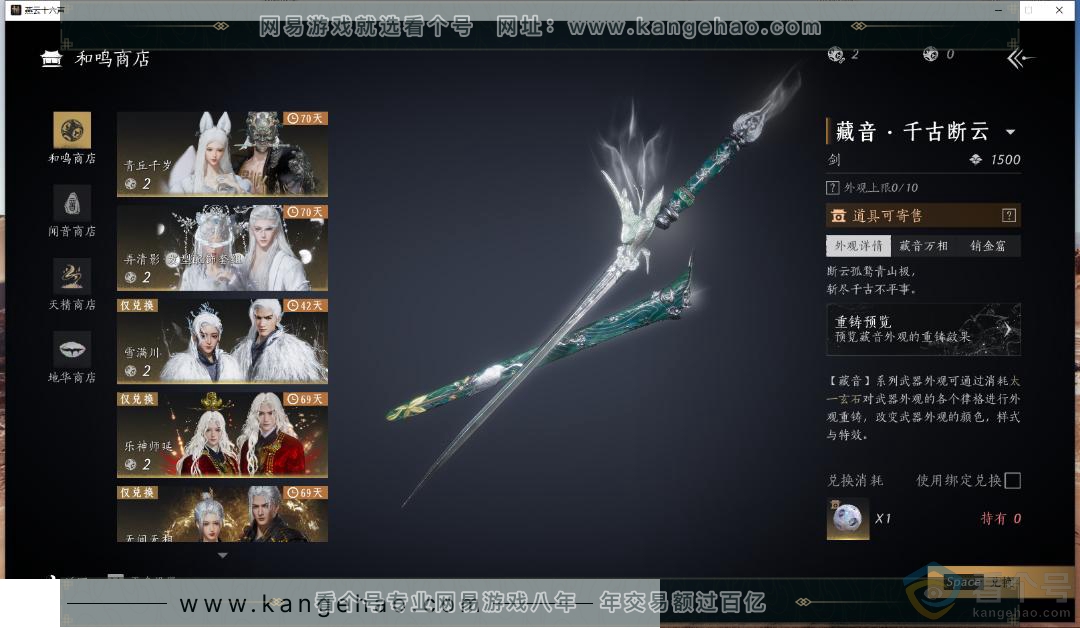Open the 天精商店 shop icon
The height and width of the screenshot is (628, 1080).
tap(72, 276)
